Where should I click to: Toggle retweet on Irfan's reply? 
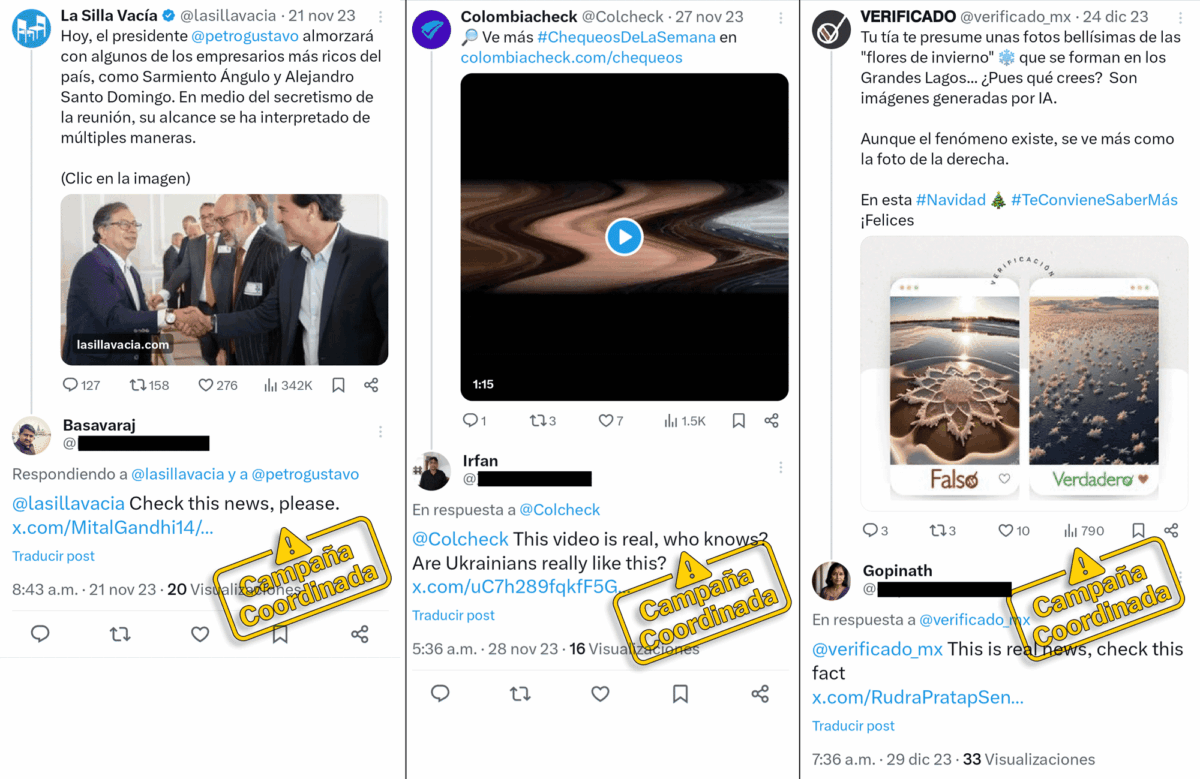click(520, 693)
